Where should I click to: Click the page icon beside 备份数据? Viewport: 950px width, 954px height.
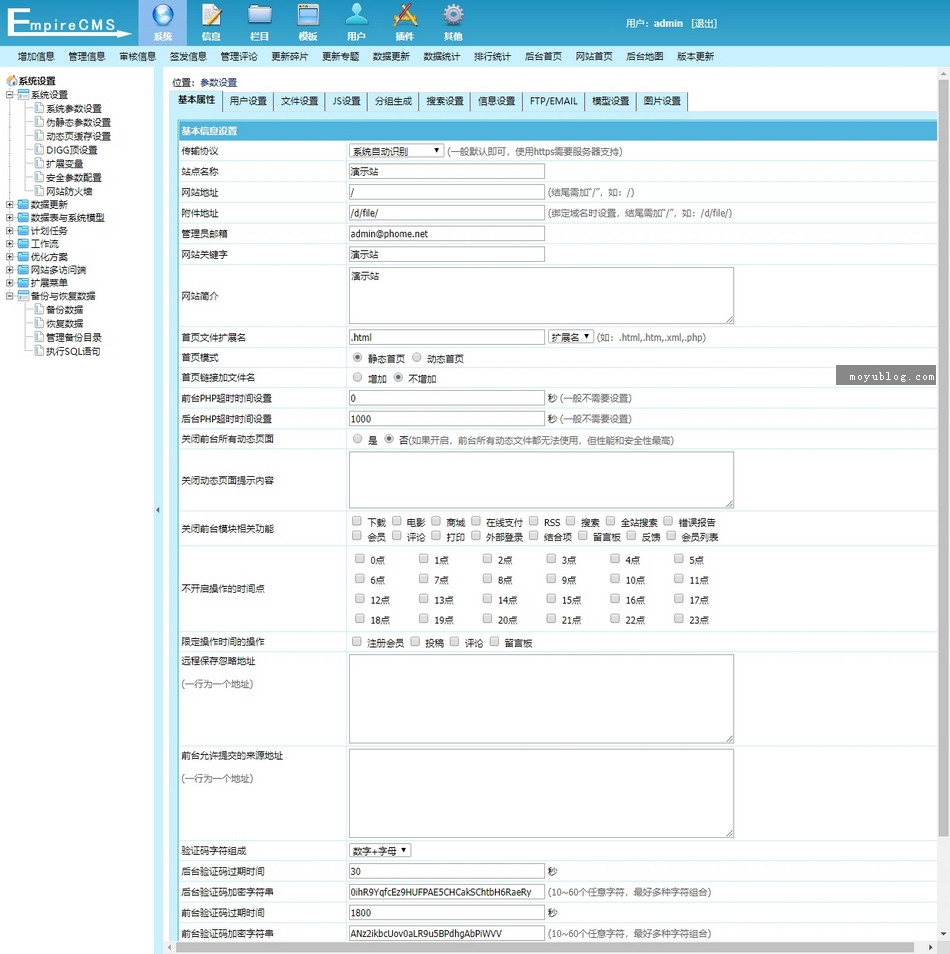(x=39, y=309)
